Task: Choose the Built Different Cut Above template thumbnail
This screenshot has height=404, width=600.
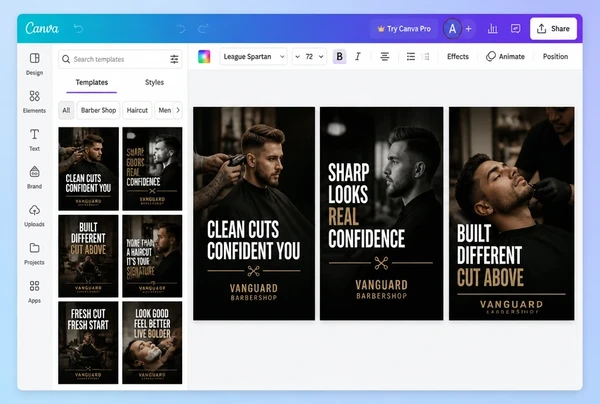Action: tap(88, 256)
